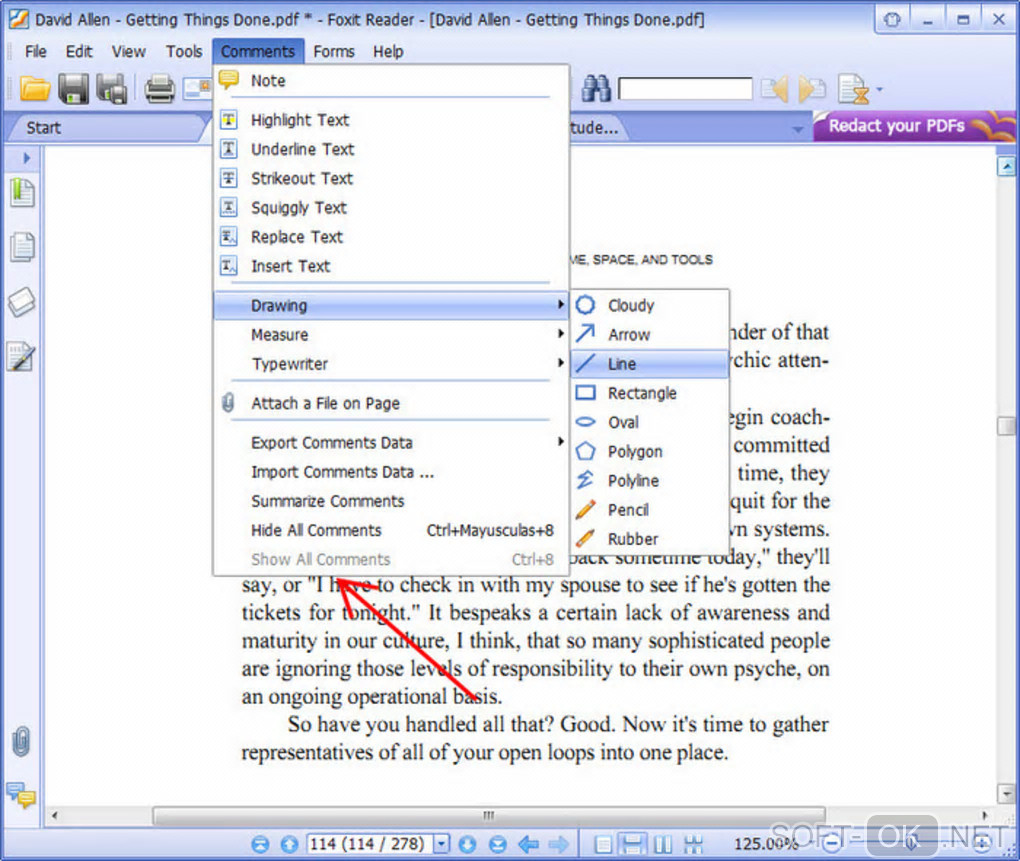
Task: Click the binoculars Find icon
Action: point(595,88)
